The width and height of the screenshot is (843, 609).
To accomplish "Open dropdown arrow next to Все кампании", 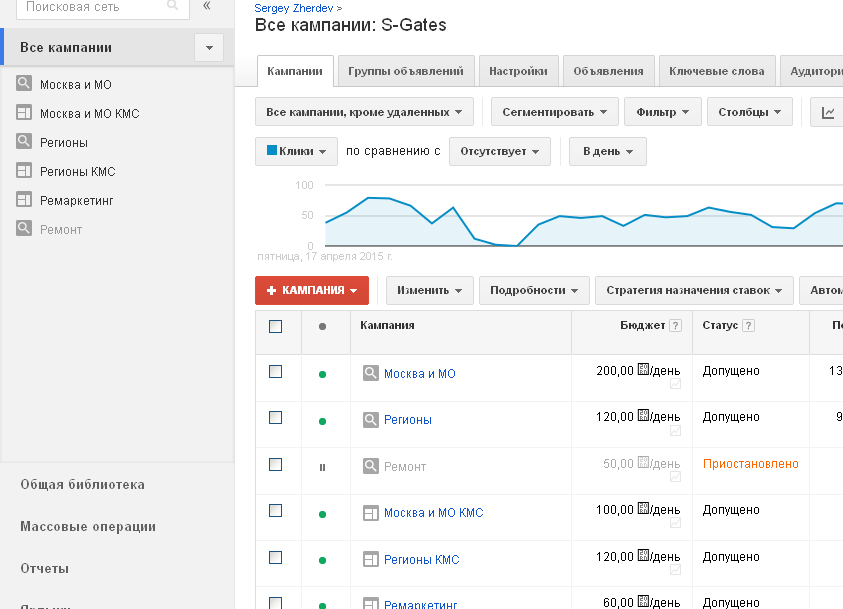I will coord(209,47).
